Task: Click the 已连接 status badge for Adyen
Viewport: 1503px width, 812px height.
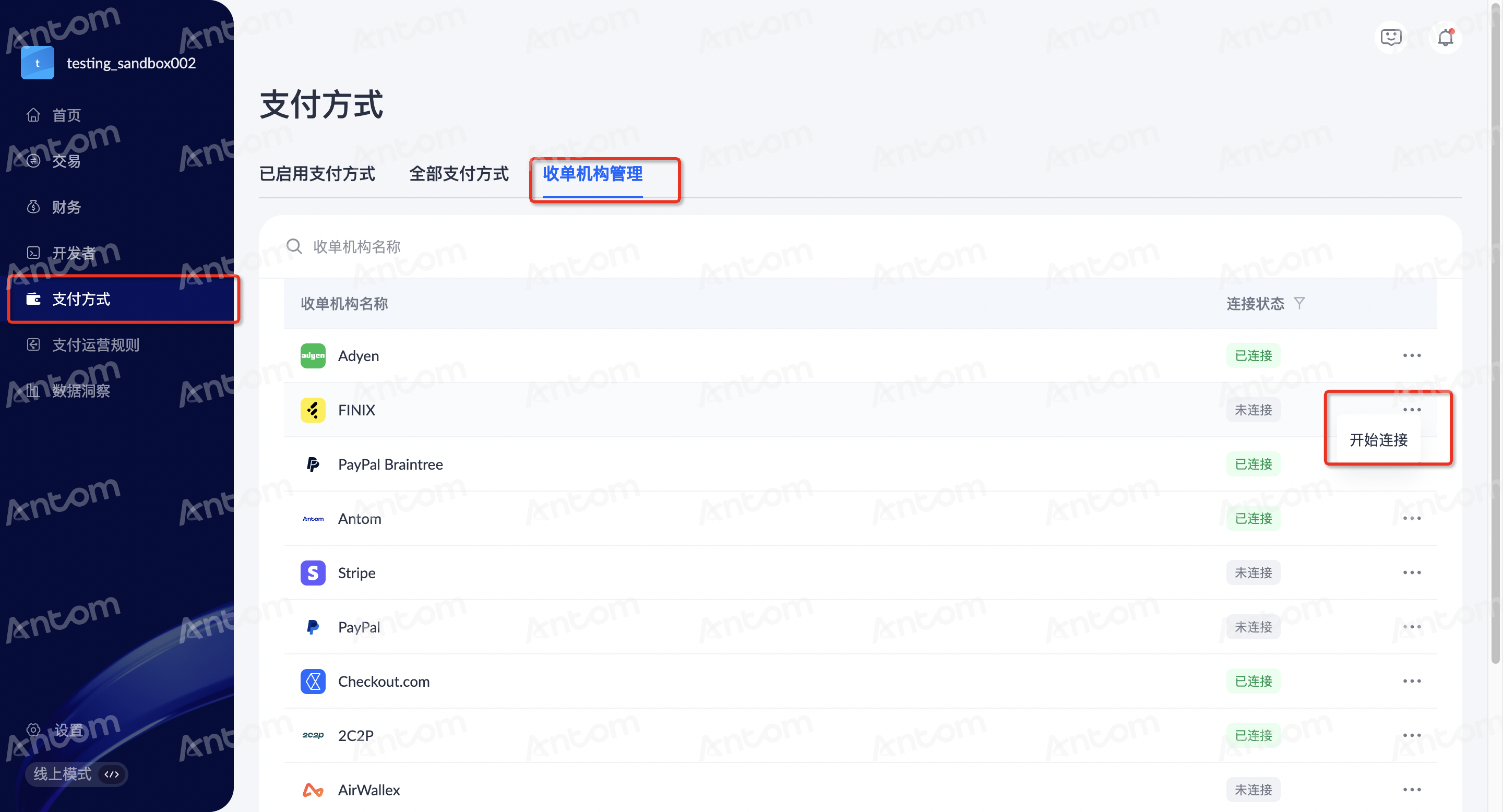Action: tap(1253, 356)
